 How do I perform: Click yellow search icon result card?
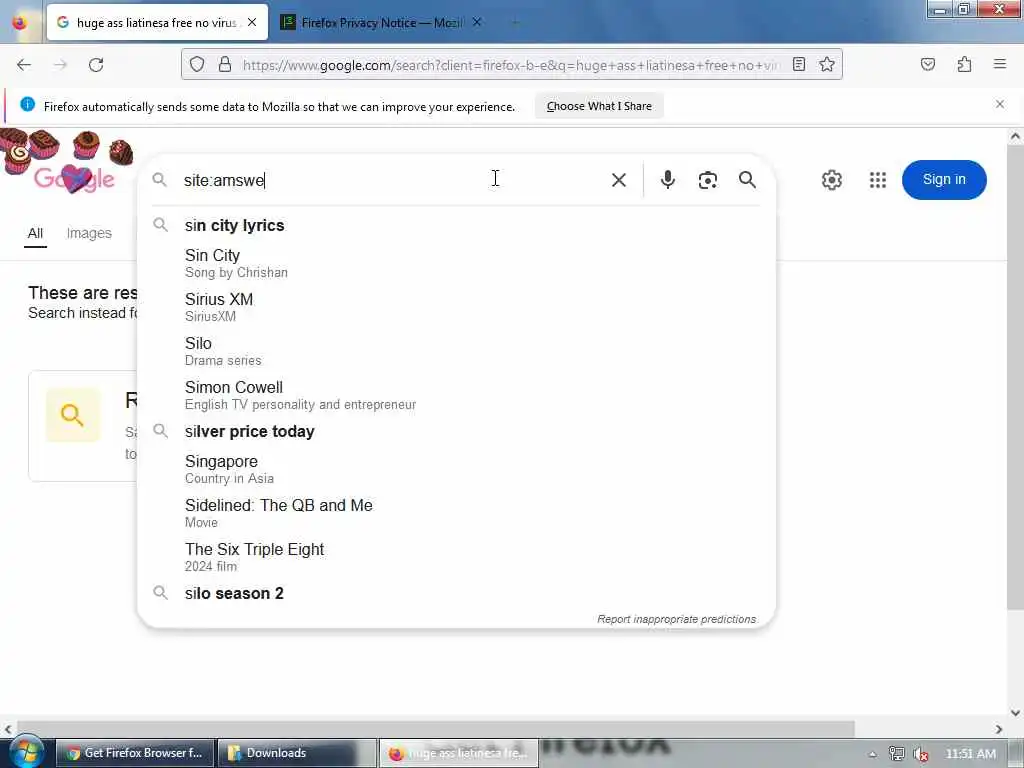pyautogui.click(x=72, y=415)
